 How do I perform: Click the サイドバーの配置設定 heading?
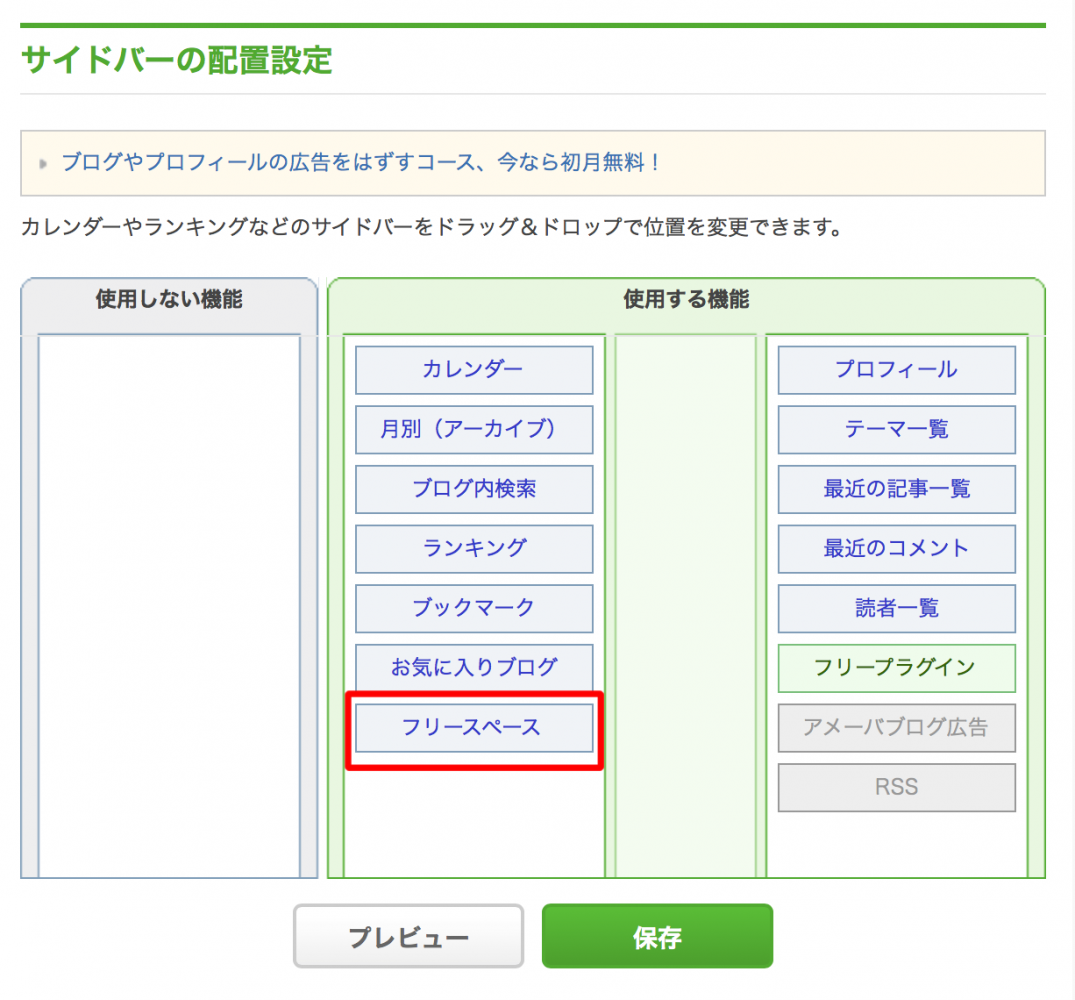pos(177,60)
